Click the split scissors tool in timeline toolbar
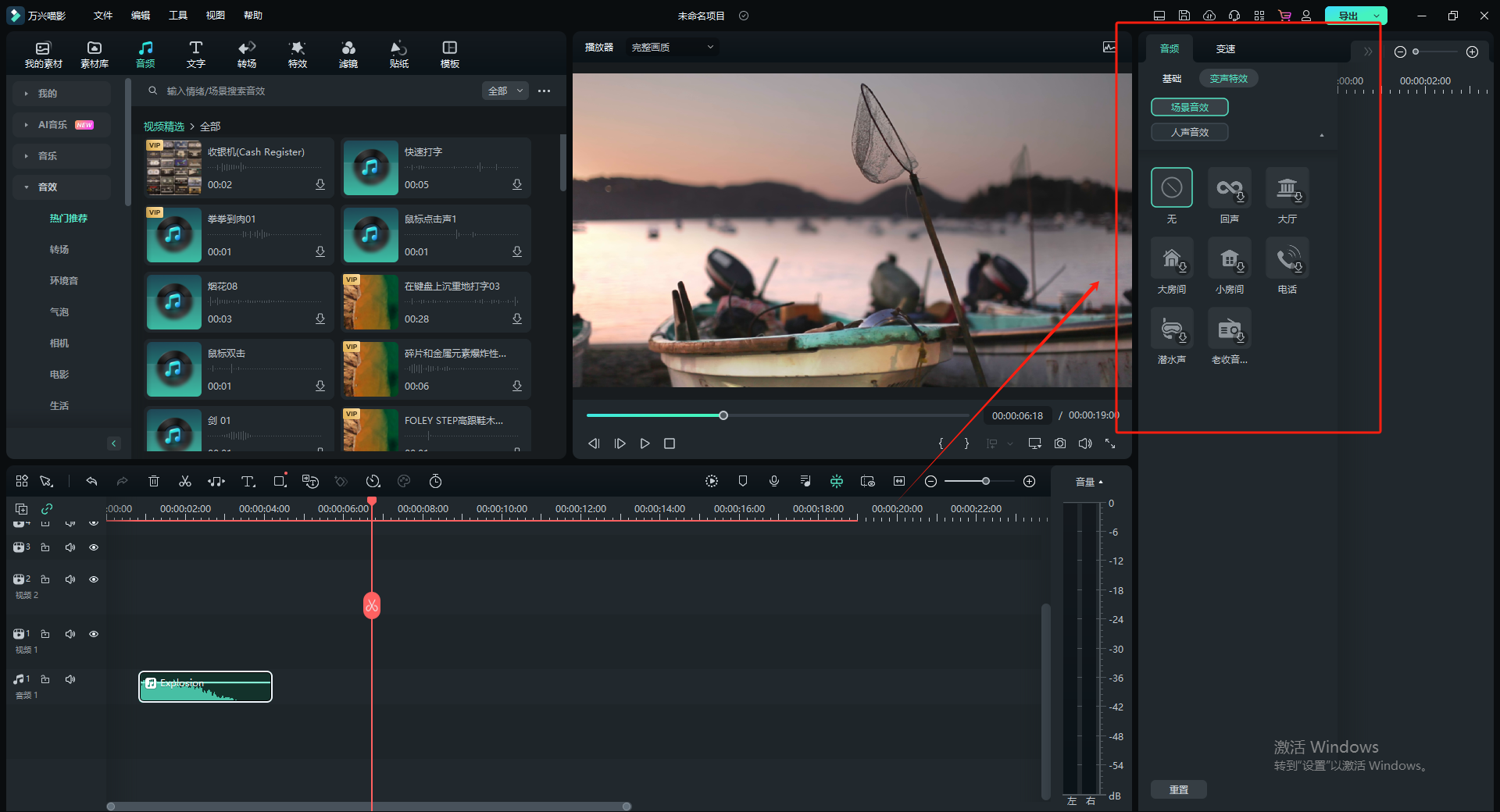 coord(185,482)
